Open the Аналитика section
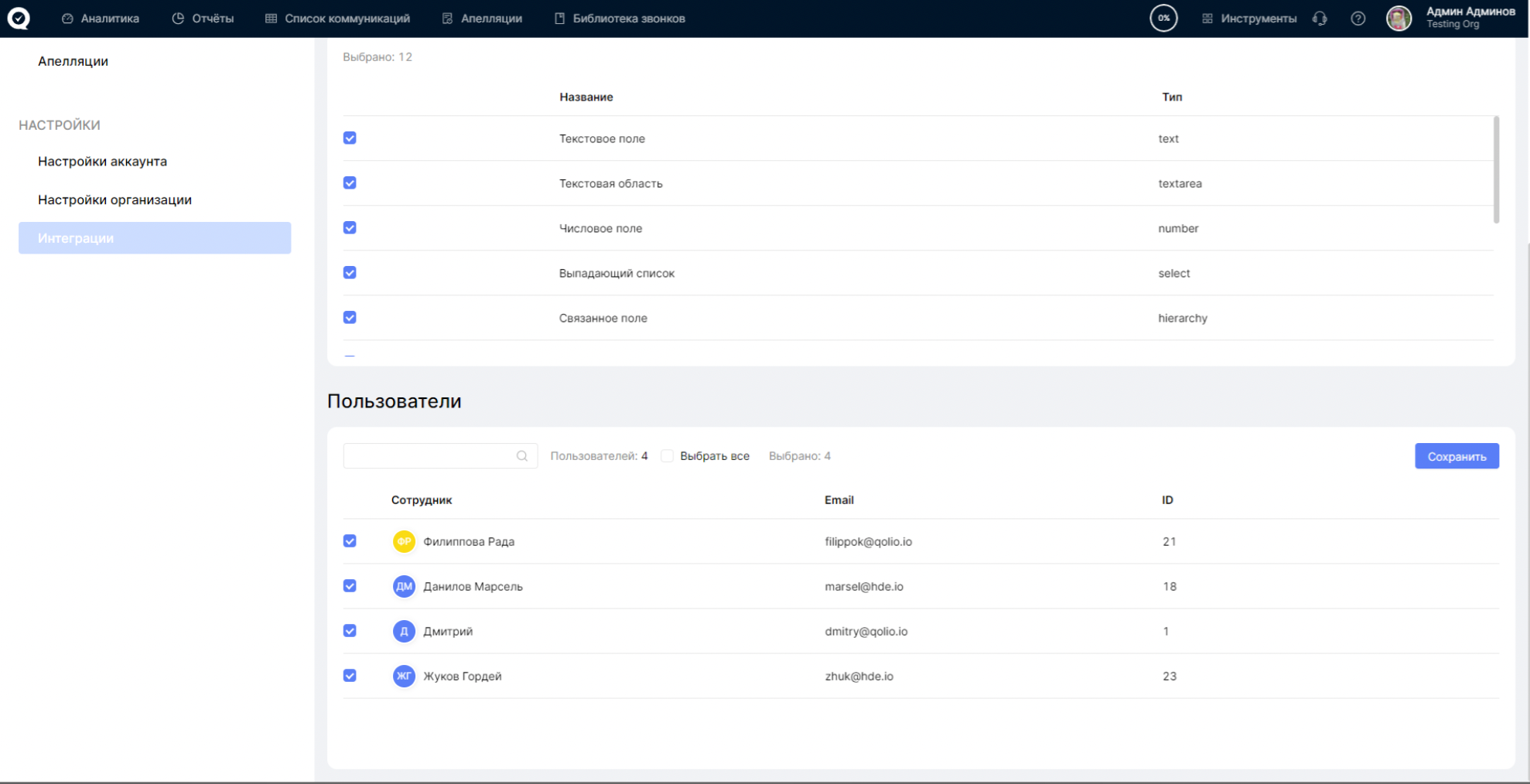The image size is (1530, 784). [x=101, y=19]
